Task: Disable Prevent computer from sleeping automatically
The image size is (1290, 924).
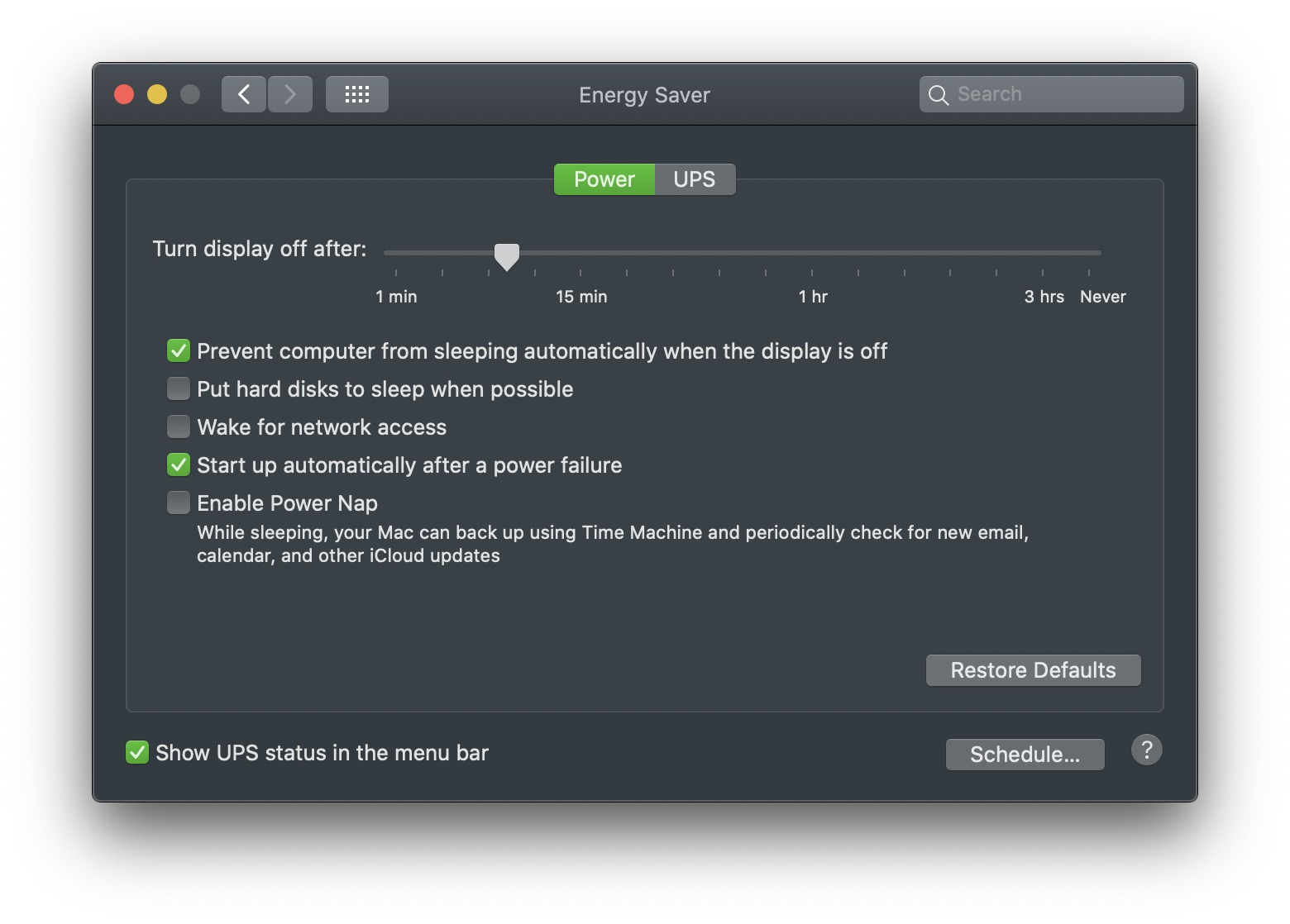Action: 179,351
